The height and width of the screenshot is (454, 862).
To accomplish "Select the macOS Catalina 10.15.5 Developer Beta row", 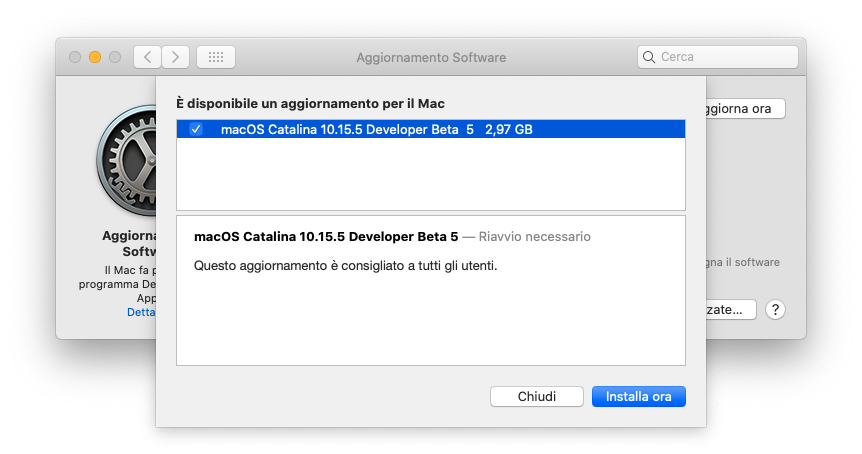I will [431, 129].
